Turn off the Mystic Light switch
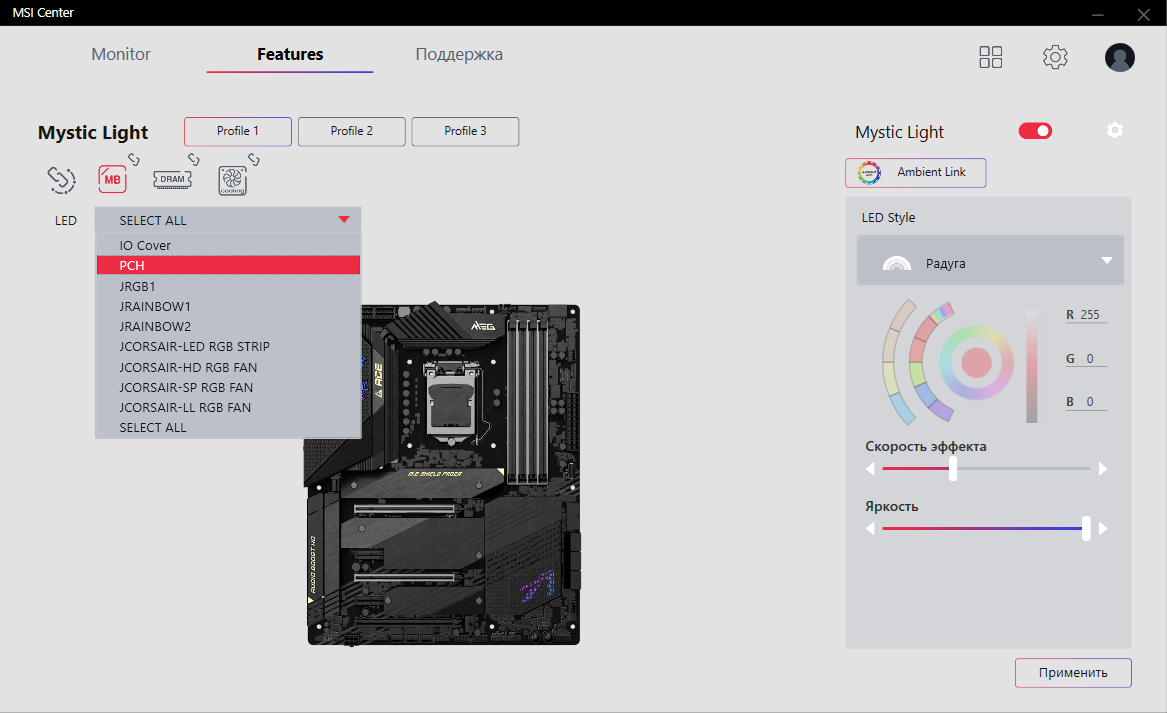This screenshot has width=1167, height=713. click(x=1035, y=131)
